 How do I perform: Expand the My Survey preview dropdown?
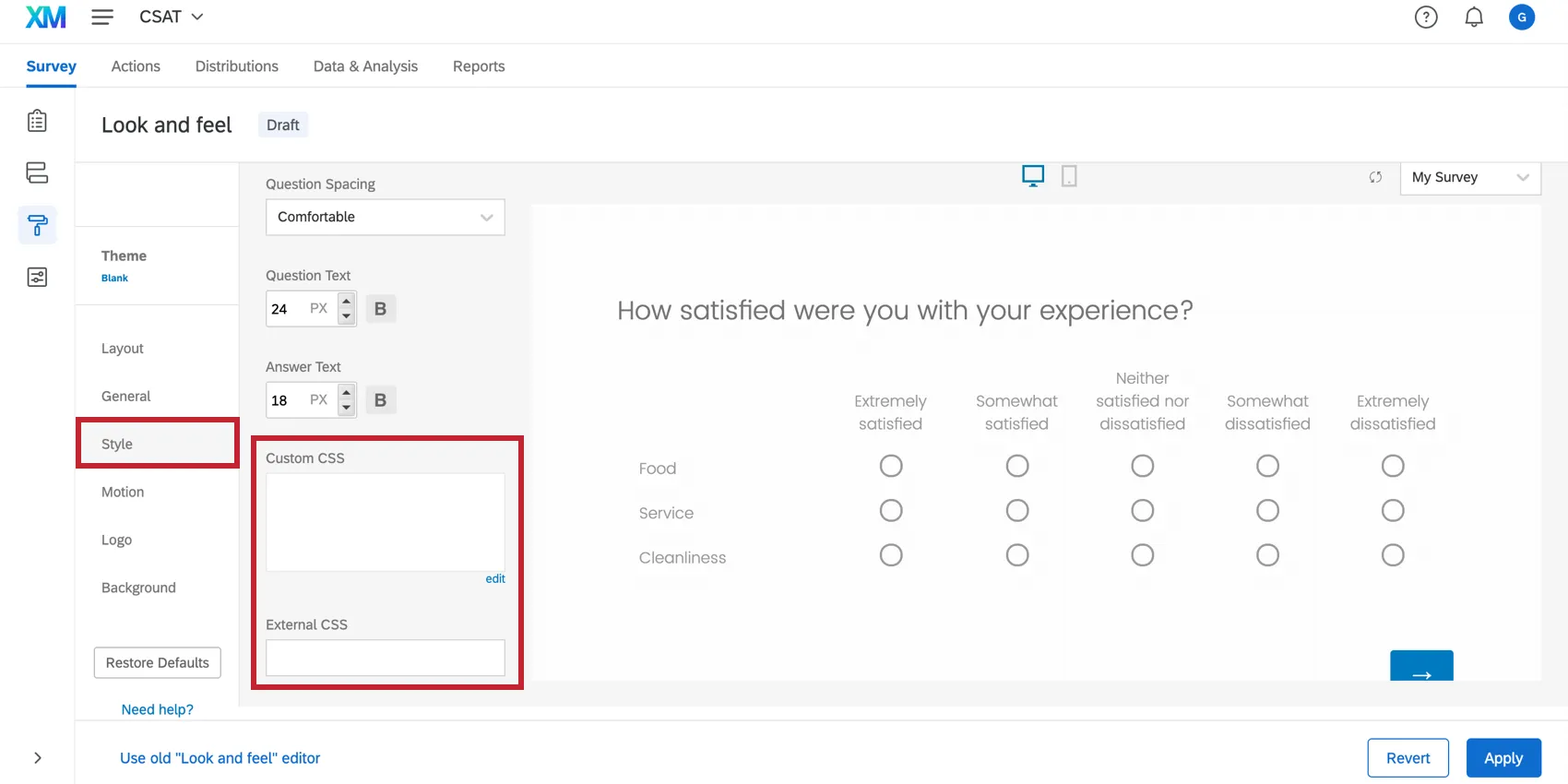tap(1469, 177)
